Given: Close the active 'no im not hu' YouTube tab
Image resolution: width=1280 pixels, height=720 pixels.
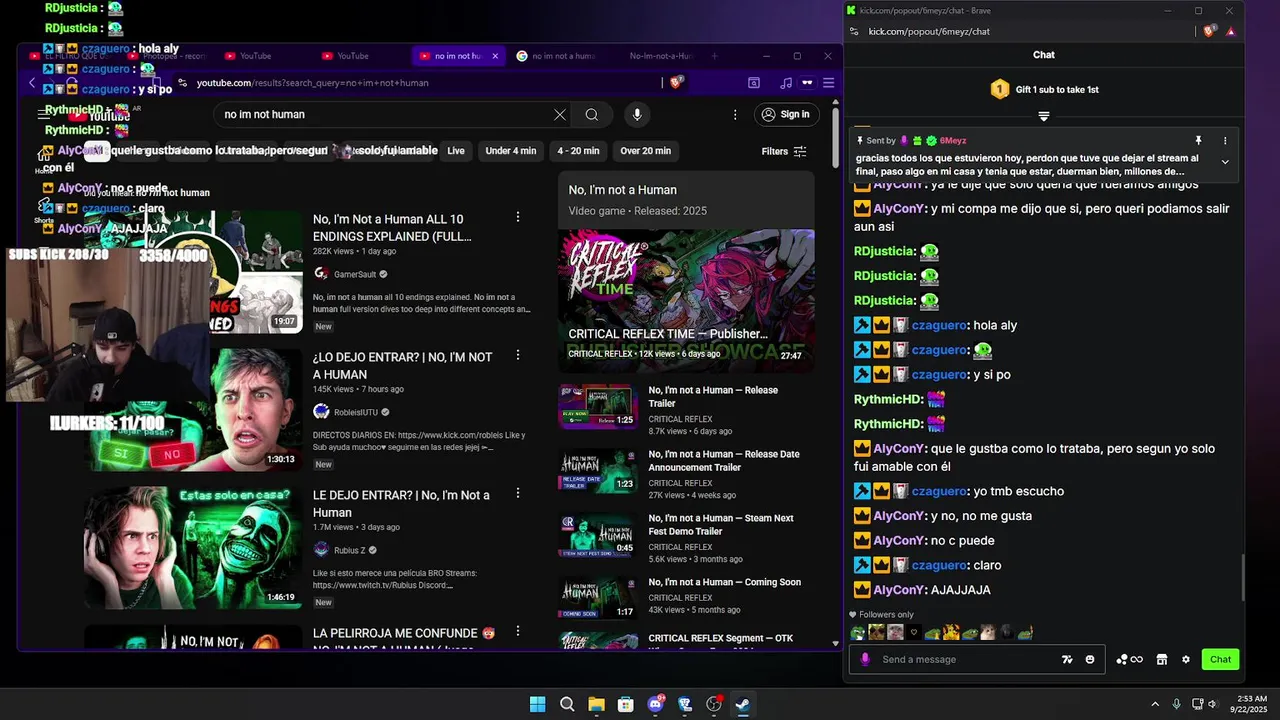Looking at the screenshot, I should pyautogui.click(x=495, y=56).
